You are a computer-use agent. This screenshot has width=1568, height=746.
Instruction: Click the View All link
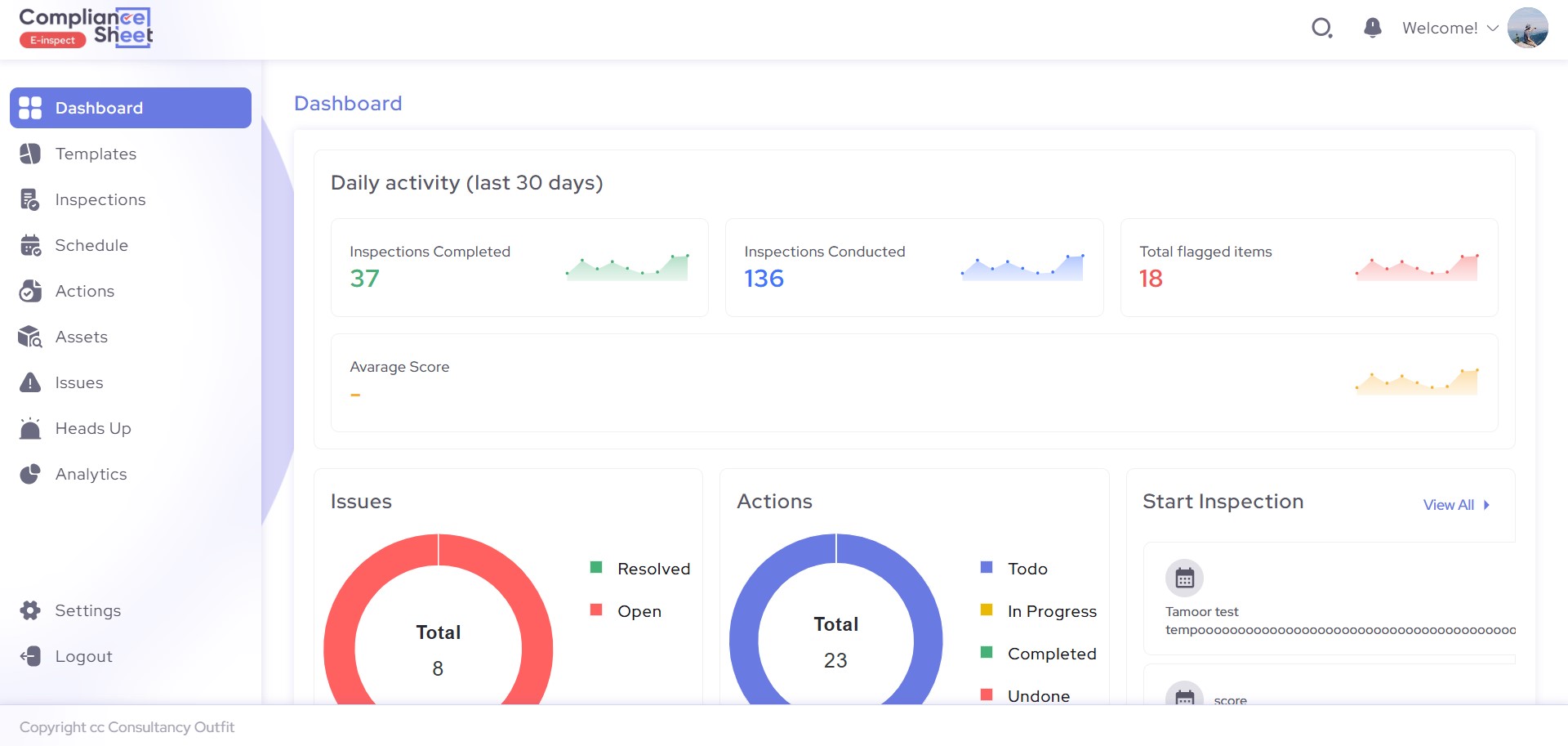tap(1448, 505)
